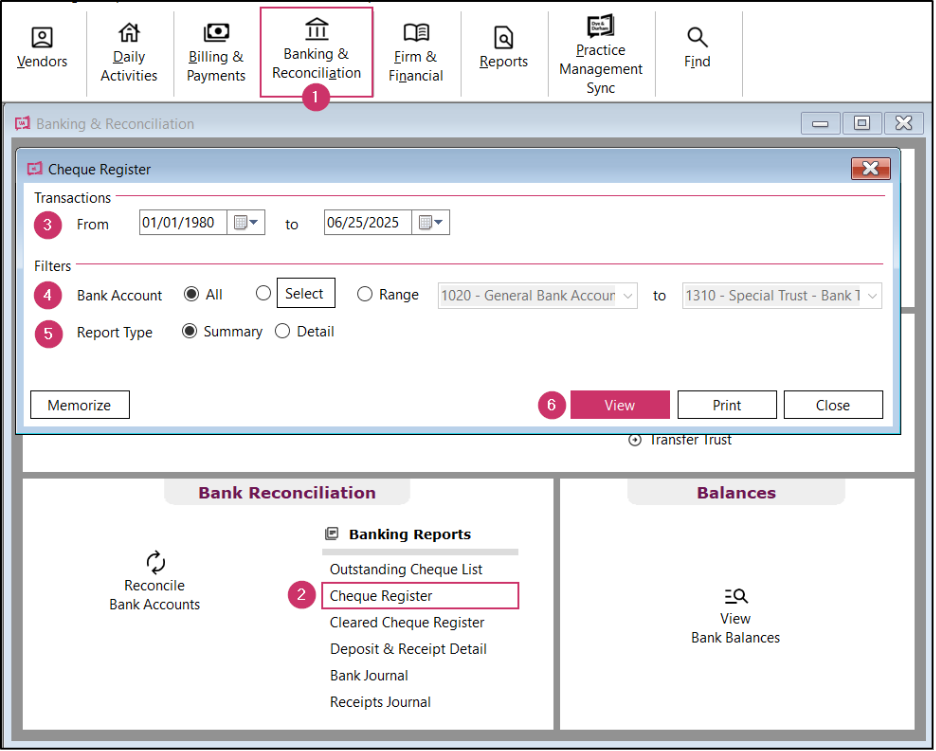Open the Vendors toolbar icon
The width and height of the screenshot is (936, 751).
(x=42, y=48)
